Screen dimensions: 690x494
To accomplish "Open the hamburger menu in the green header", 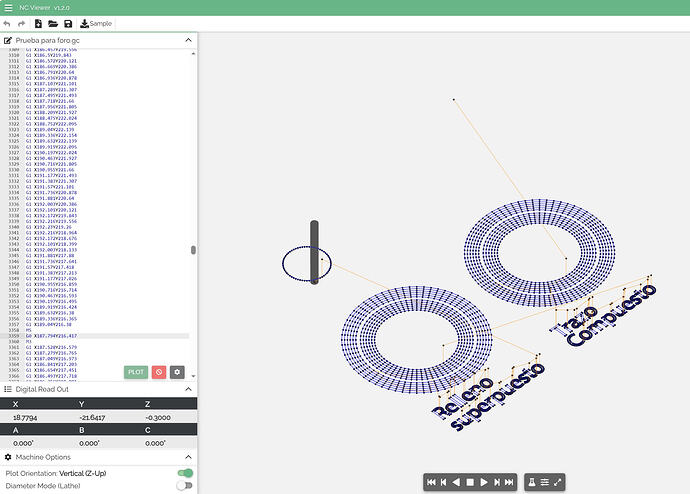I will pyautogui.click(x=8, y=7).
